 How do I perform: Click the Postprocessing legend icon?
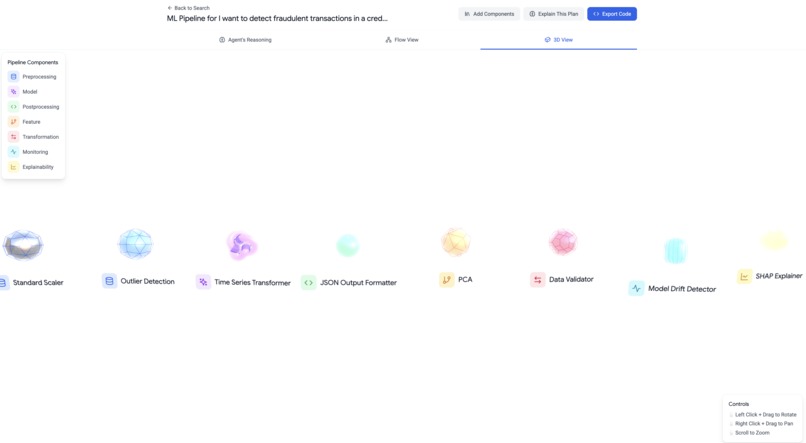(x=13, y=107)
